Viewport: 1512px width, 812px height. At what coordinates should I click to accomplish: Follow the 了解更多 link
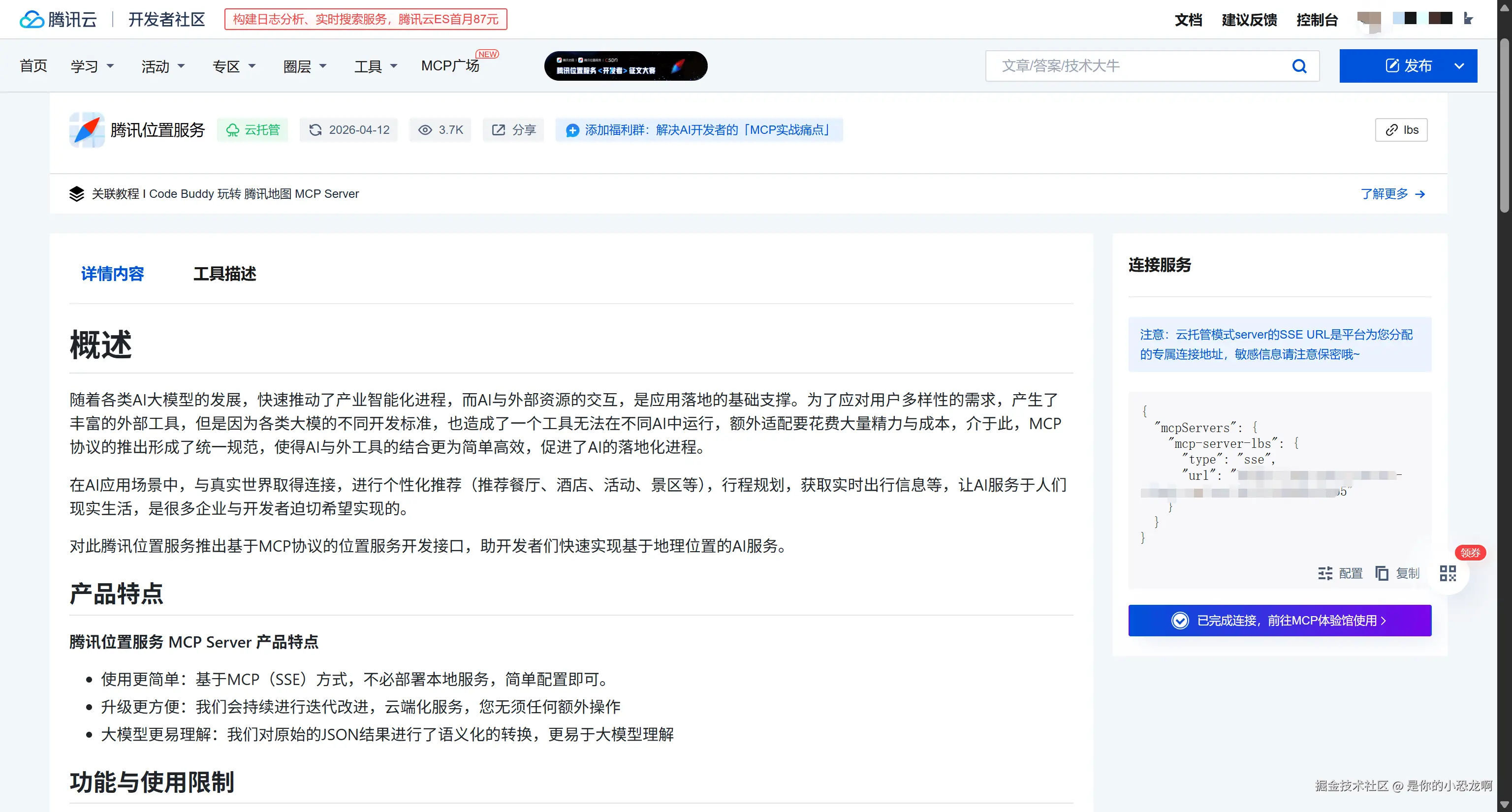click(x=1392, y=193)
